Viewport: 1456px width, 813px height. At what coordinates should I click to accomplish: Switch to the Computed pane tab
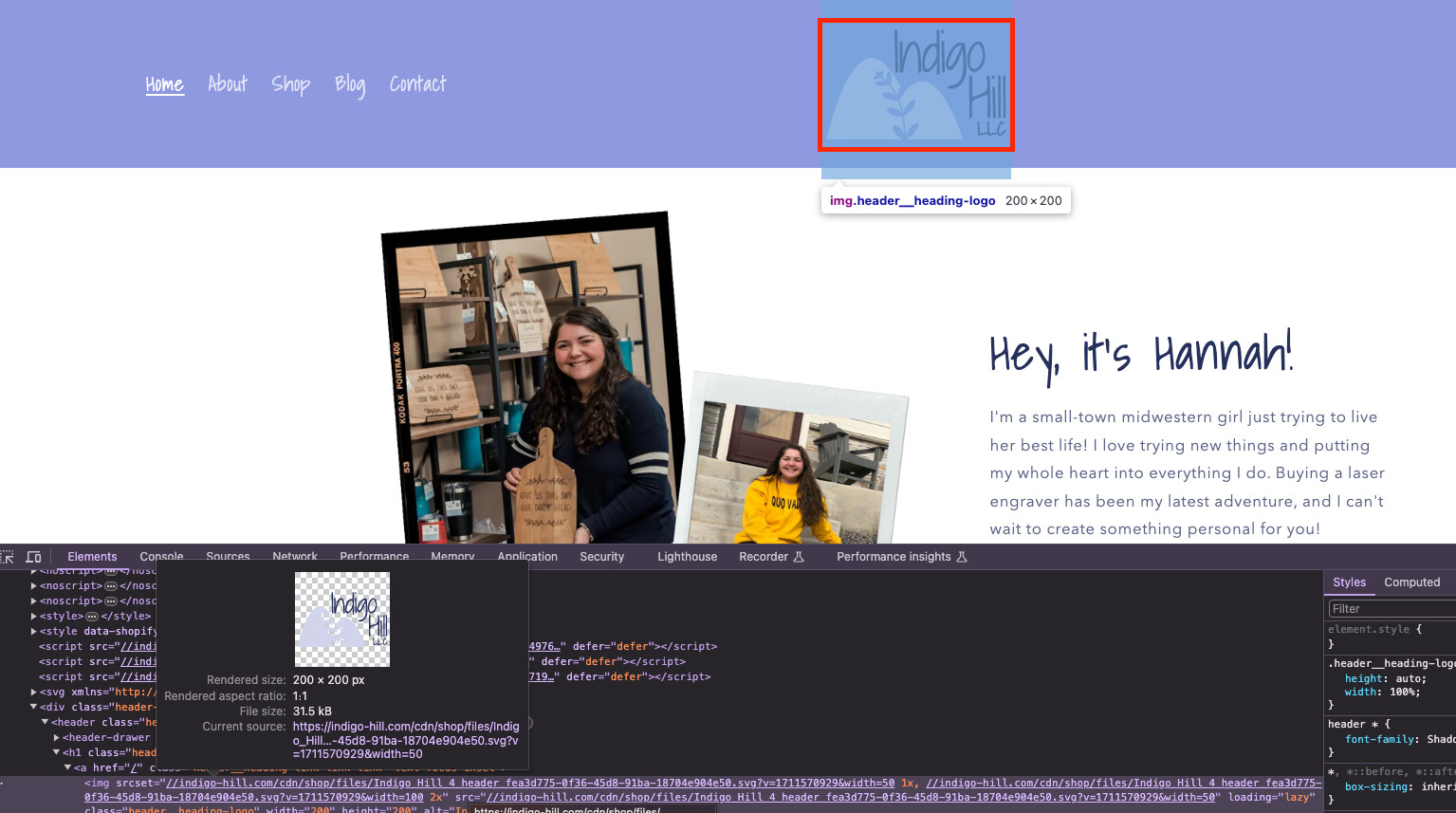(x=1411, y=582)
